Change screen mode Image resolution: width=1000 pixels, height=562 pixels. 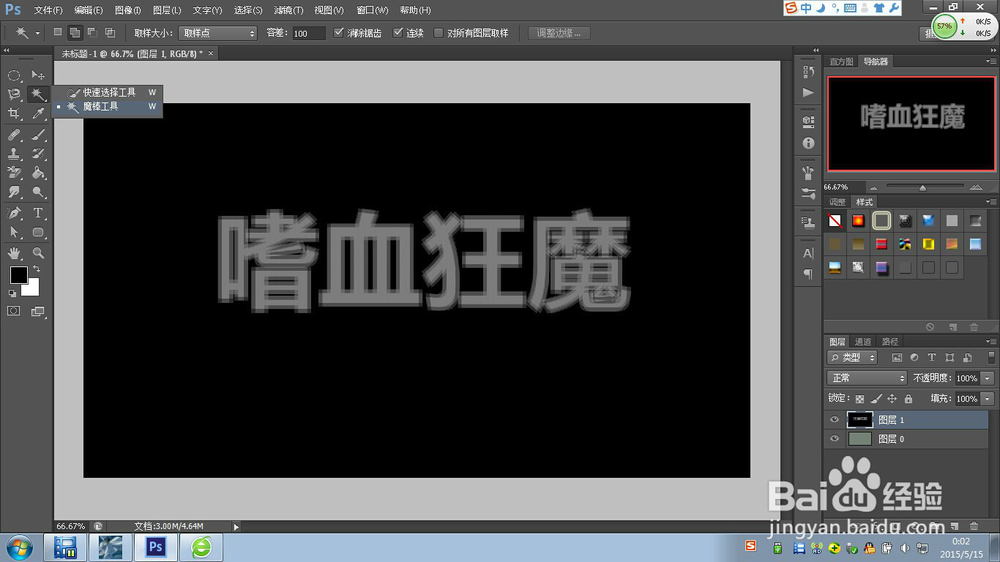(38, 311)
